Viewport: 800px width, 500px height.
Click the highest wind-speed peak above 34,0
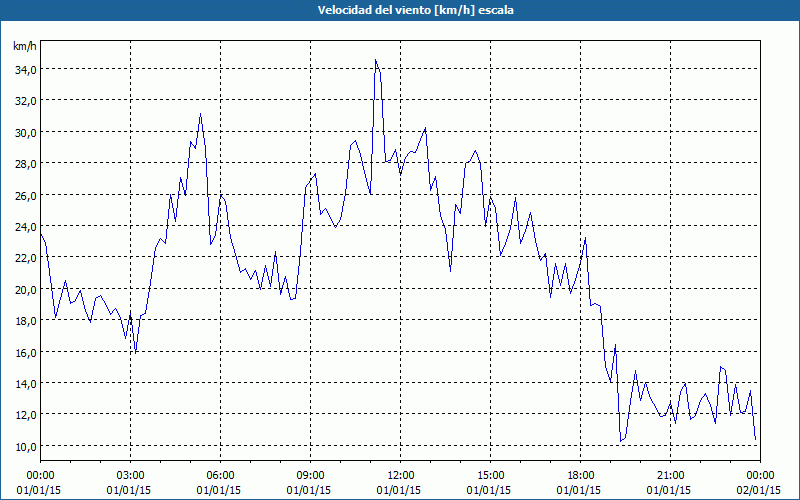coord(376,60)
